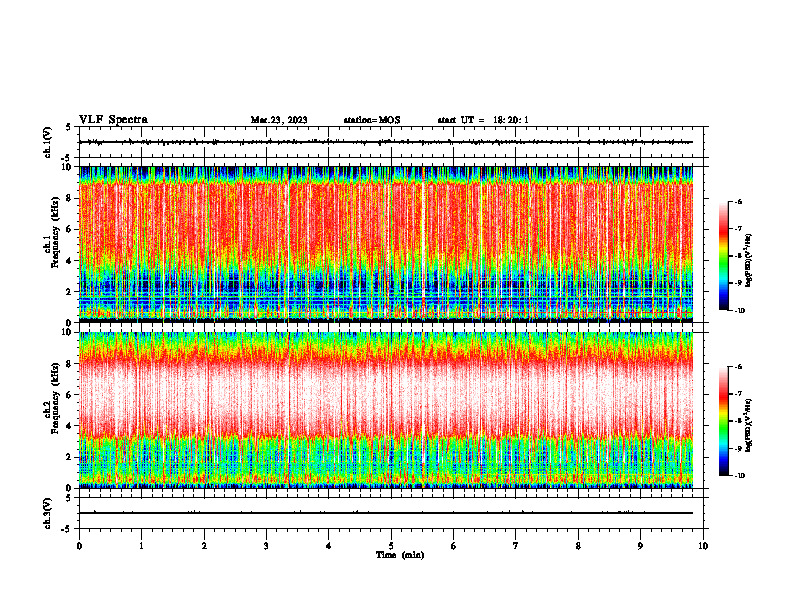Select the date text "Mar.23, 2023"

279,120
